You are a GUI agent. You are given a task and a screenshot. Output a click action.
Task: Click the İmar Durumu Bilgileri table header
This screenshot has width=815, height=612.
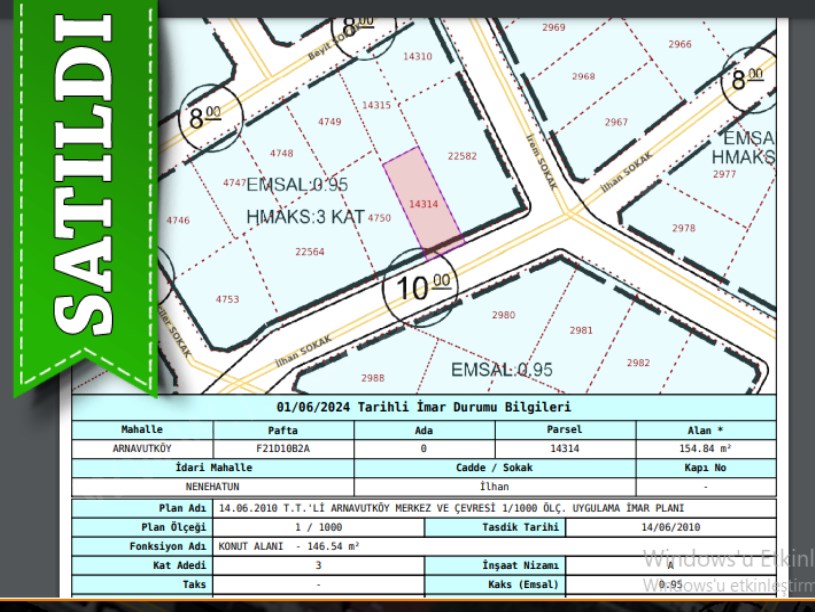click(423, 408)
